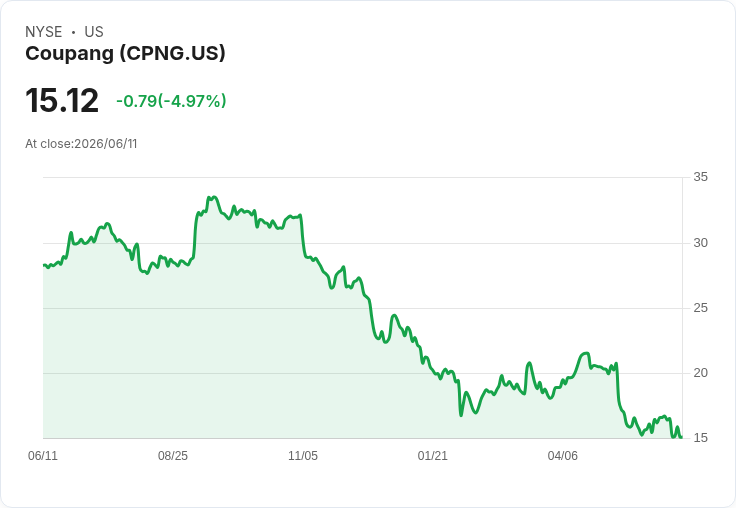Click the 08/25 date axis label

(x=173, y=455)
